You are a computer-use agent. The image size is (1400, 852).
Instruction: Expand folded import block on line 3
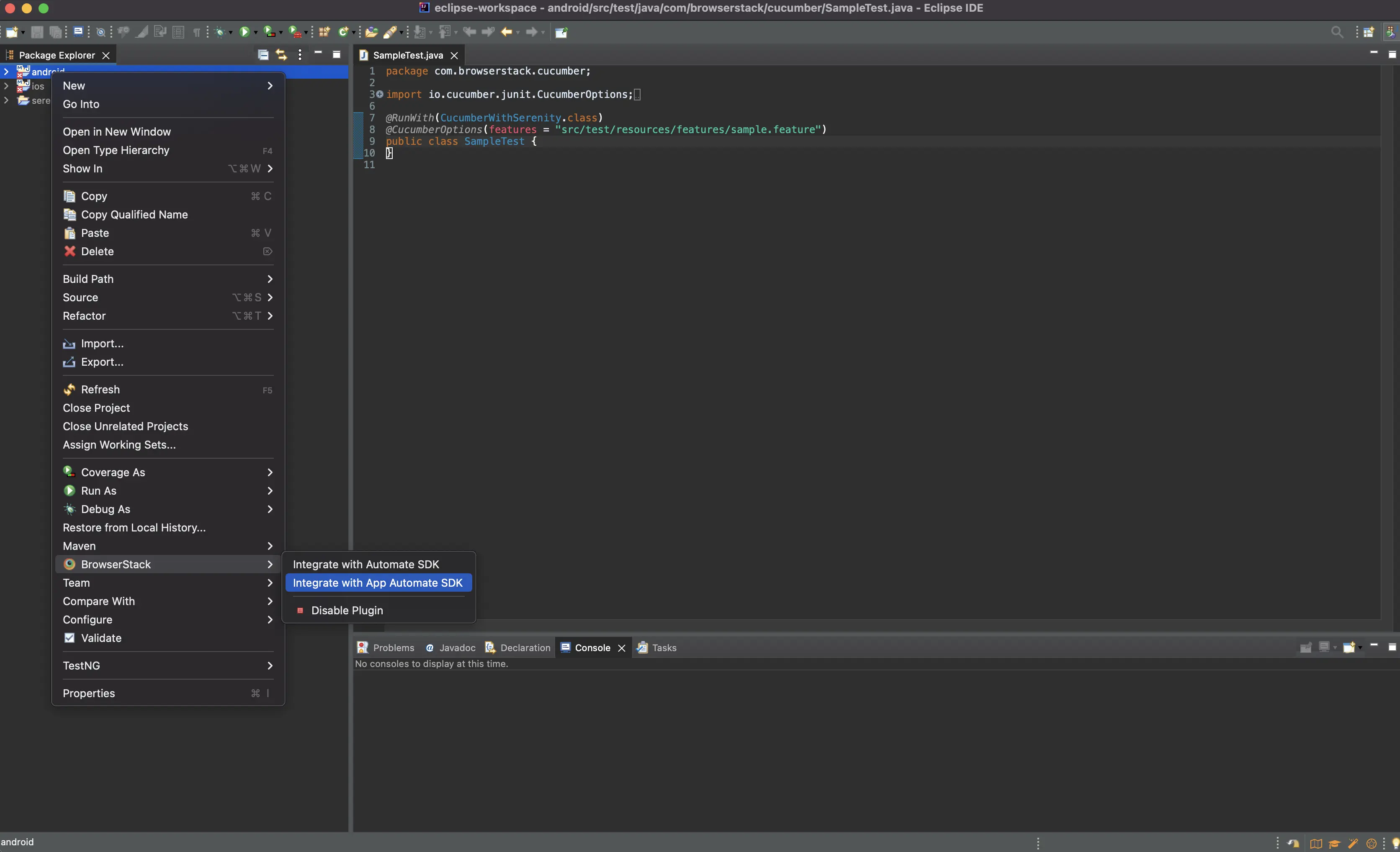[380, 94]
